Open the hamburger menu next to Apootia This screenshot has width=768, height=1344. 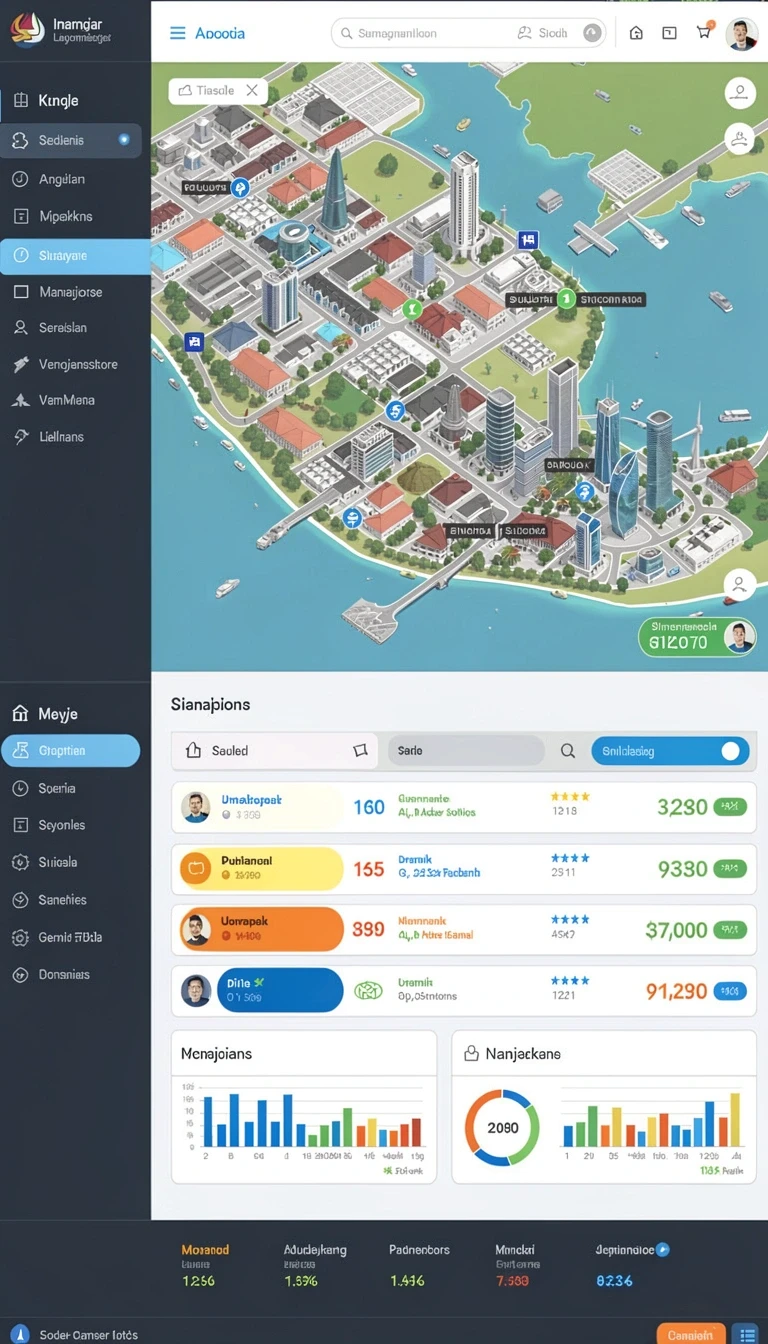click(x=178, y=33)
